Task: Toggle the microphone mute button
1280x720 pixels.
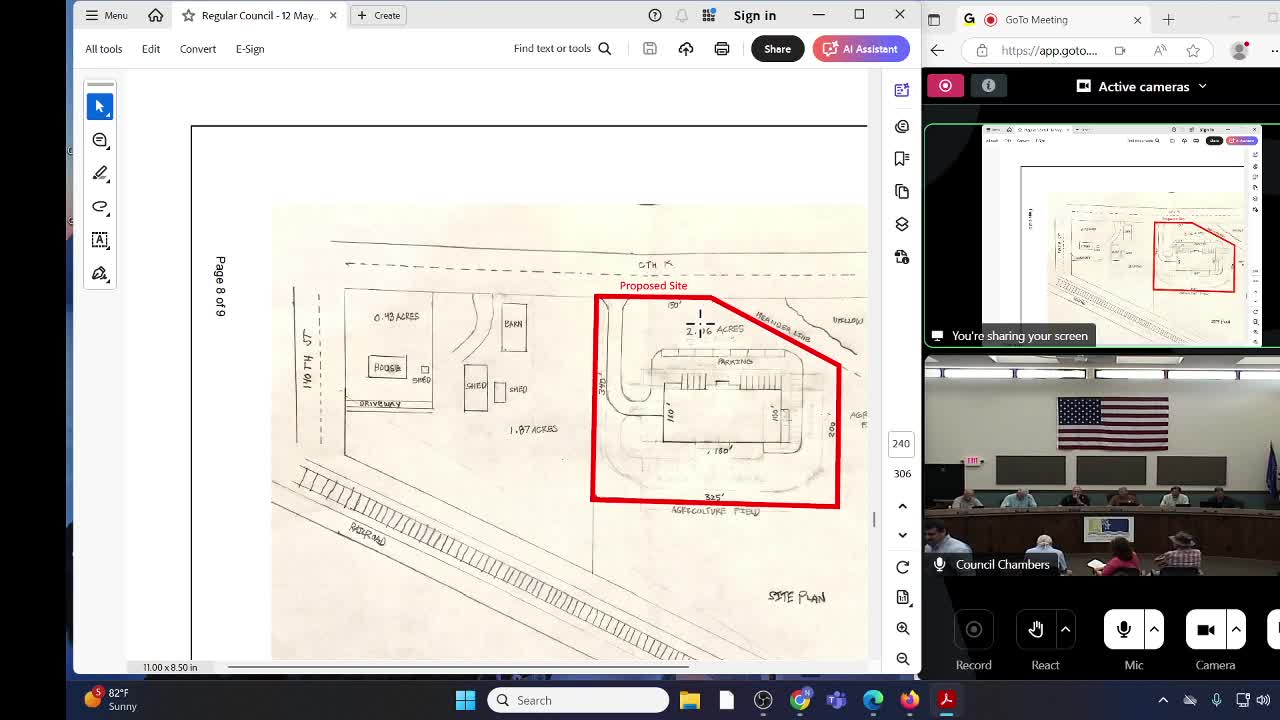Action: tap(1123, 630)
